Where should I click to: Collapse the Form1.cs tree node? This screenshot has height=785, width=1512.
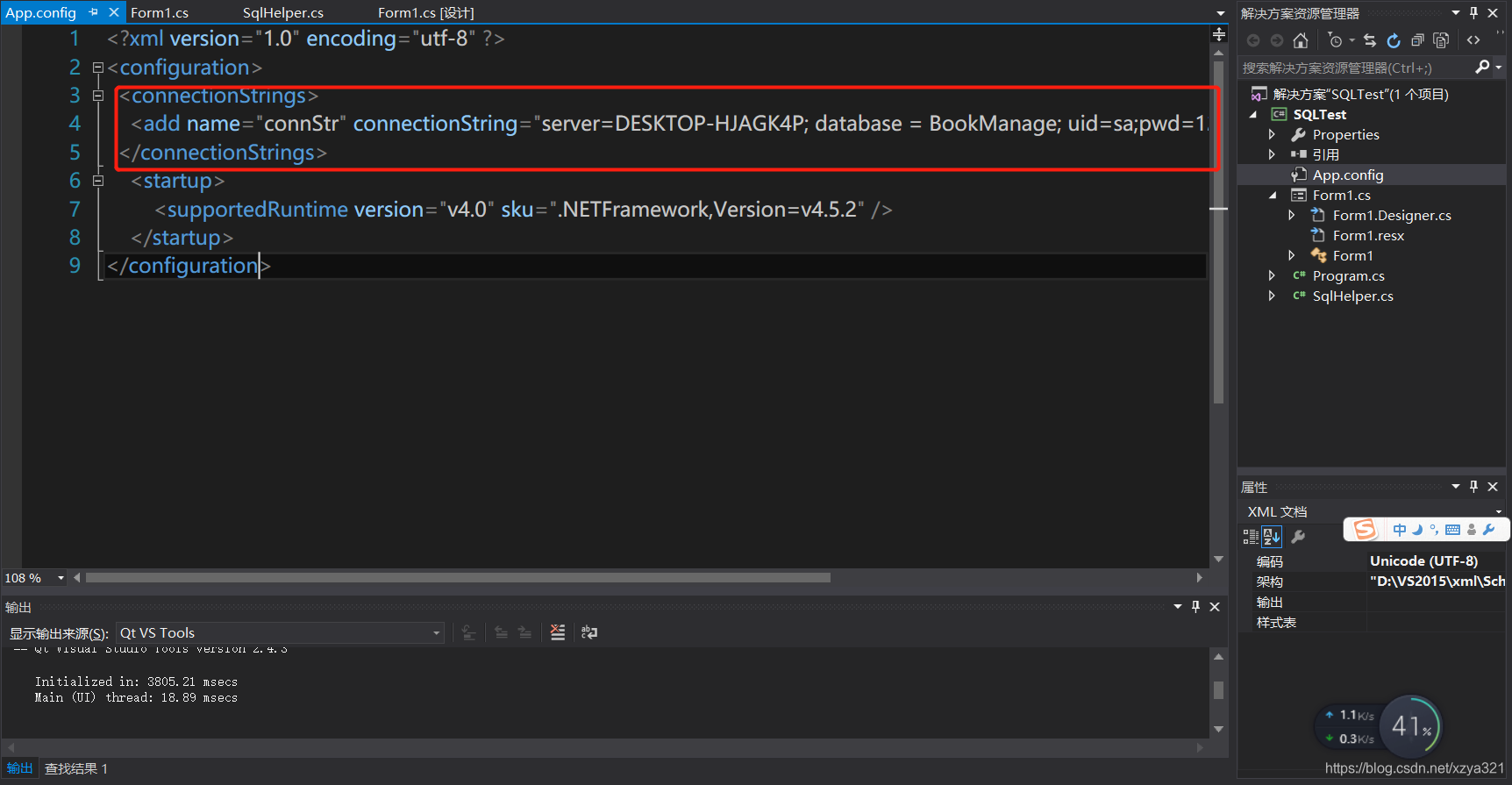[x=1273, y=196]
